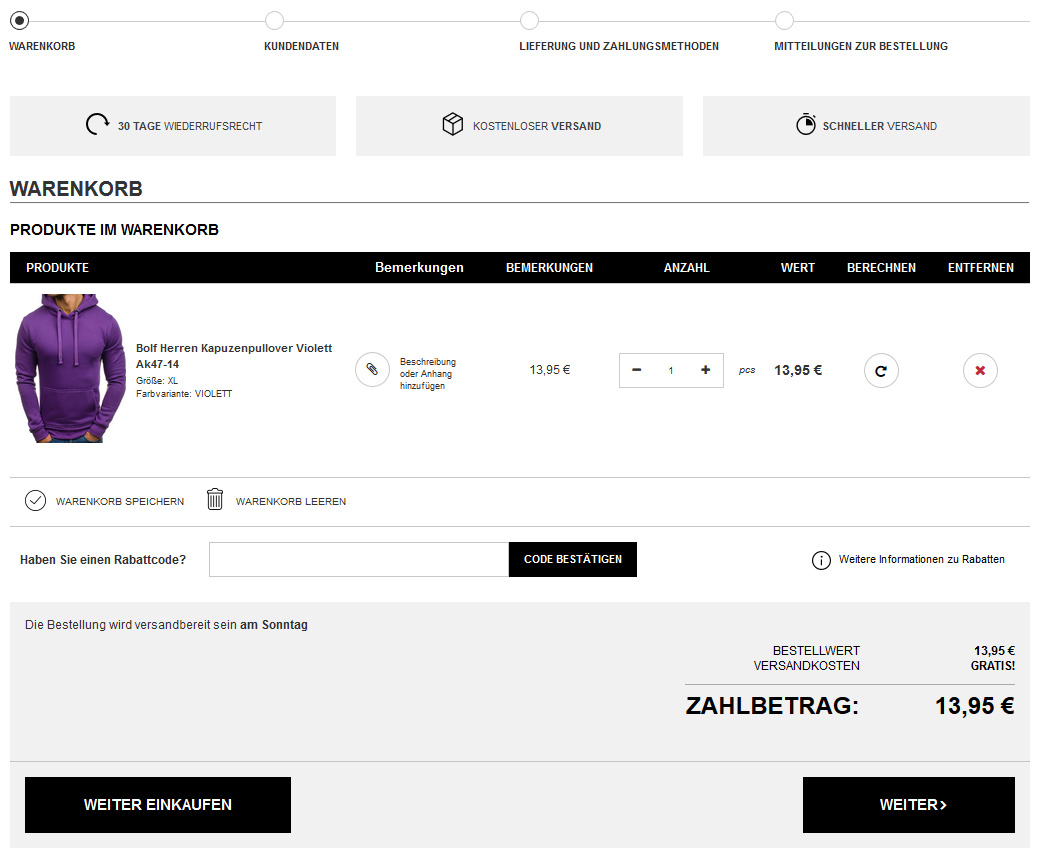Click the paperclip attachment icon
This screenshot has width=1041, height=859.
(x=372, y=370)
